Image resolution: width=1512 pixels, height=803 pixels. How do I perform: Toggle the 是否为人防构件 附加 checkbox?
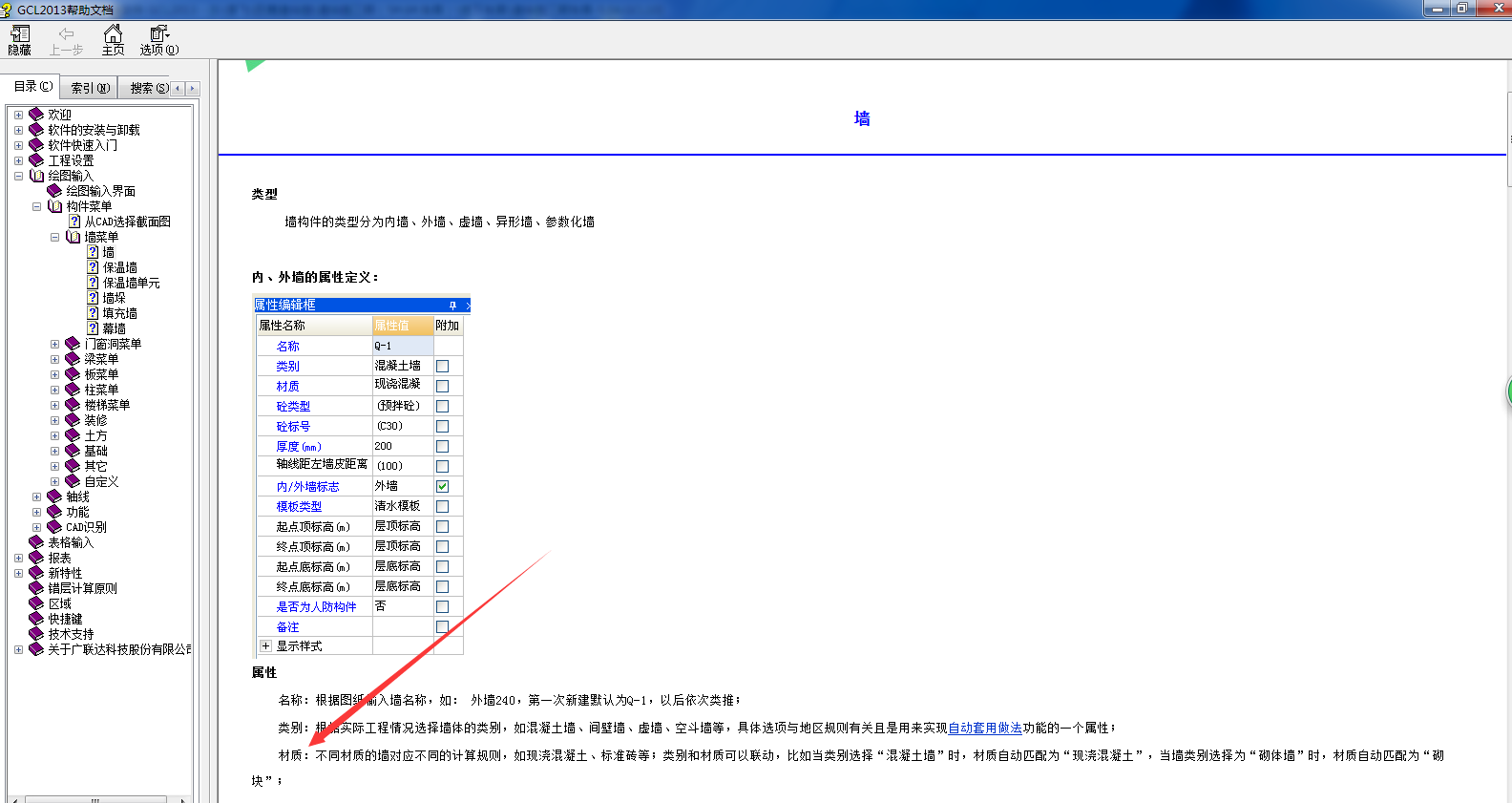click(442, 606)
